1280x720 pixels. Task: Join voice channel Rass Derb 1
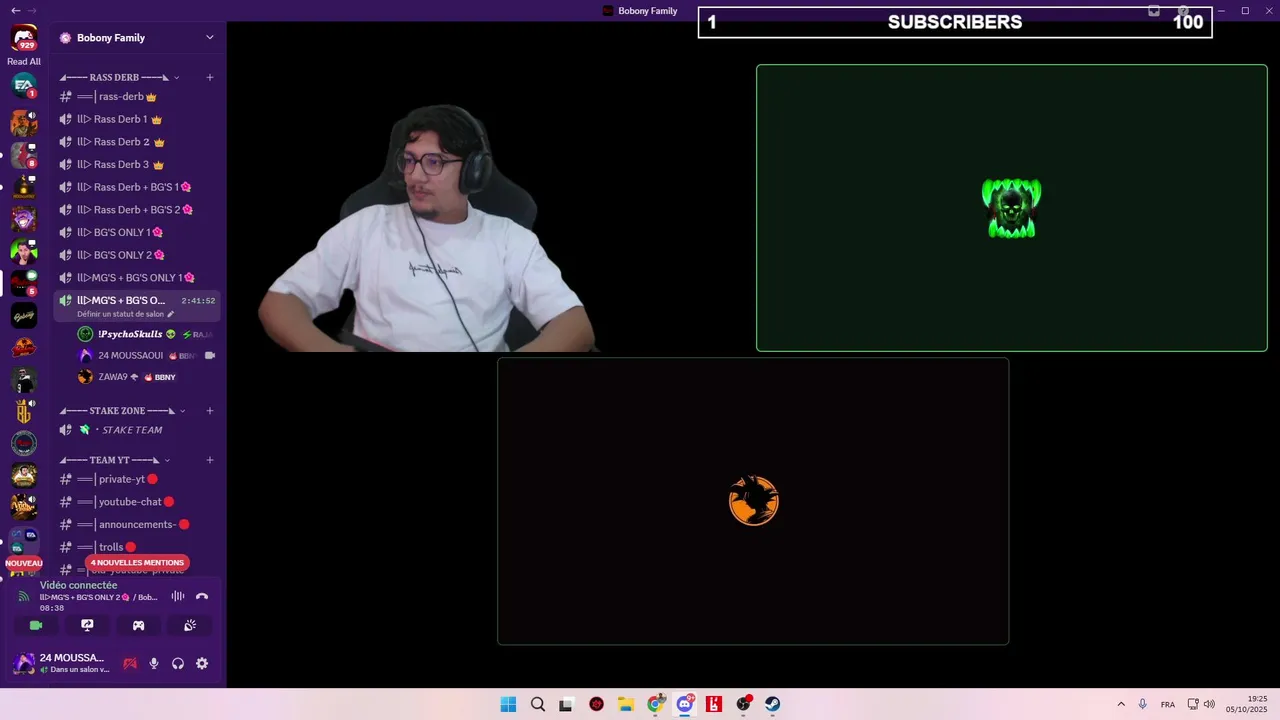[x=138, y=119]
